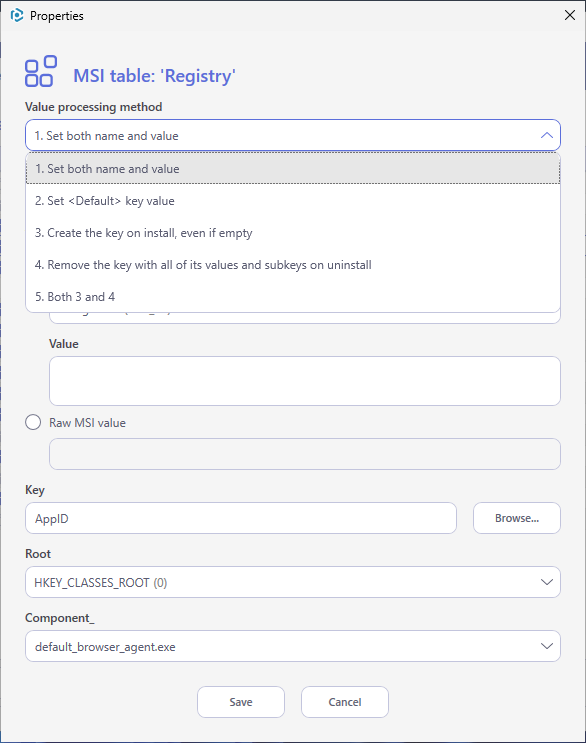Close the Properties dialog
Viewport: 586px width, 743px height.
(x=570, y=15)
